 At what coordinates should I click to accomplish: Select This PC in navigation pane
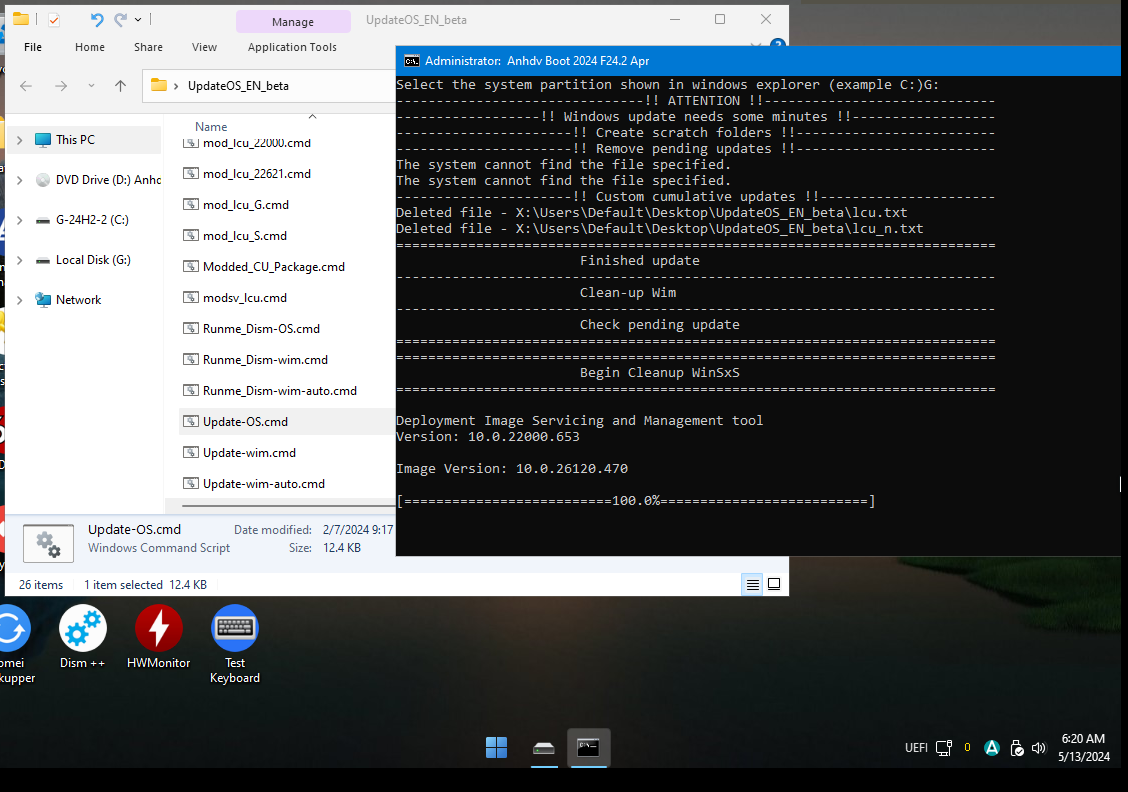pos(75,140)
